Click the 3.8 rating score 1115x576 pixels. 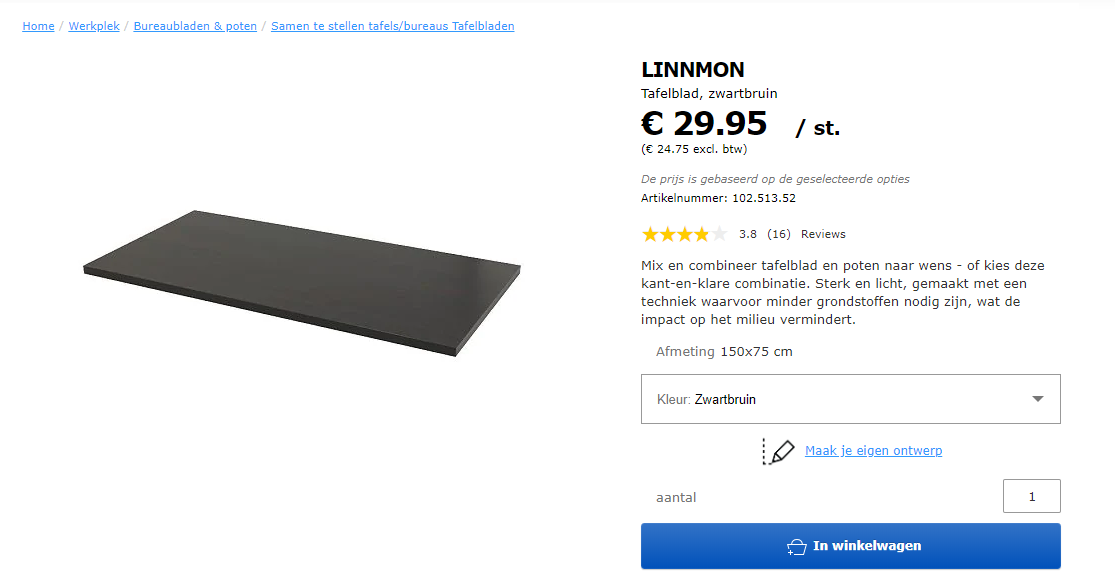(x=748, y=234)
